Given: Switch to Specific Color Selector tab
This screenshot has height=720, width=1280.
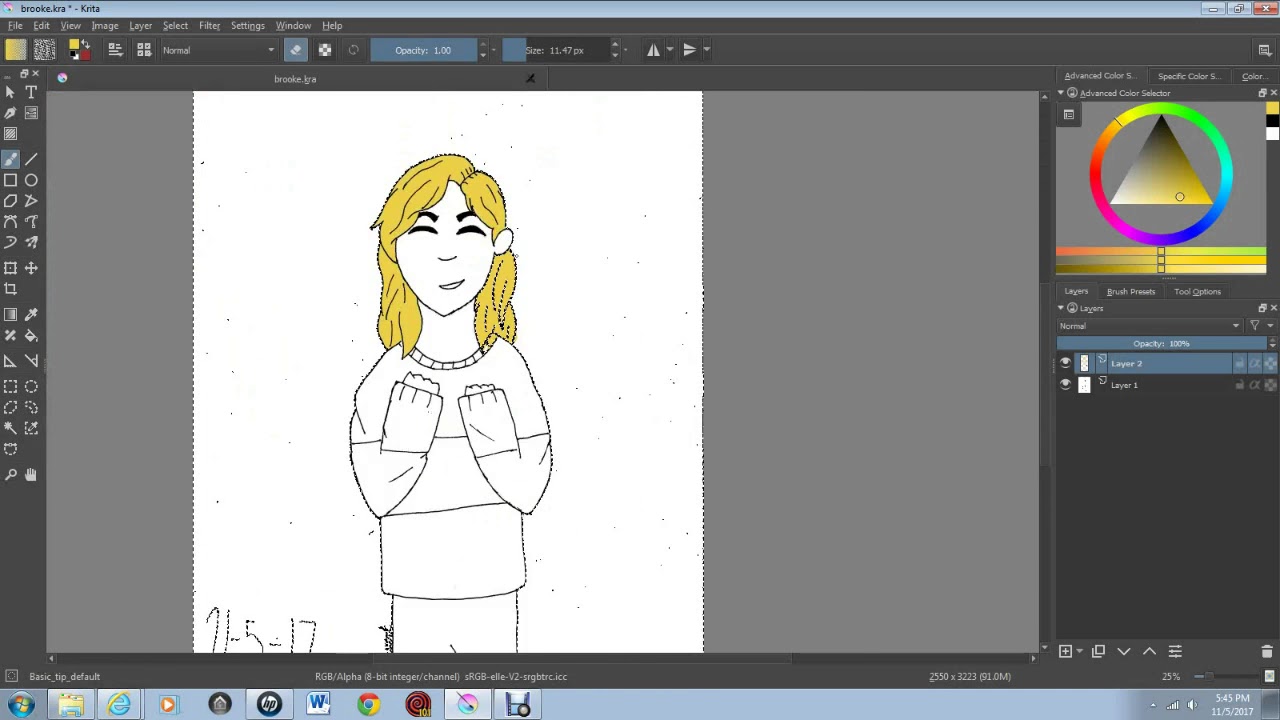Looking at the screenshot, I should click(x=1188, y=76).
